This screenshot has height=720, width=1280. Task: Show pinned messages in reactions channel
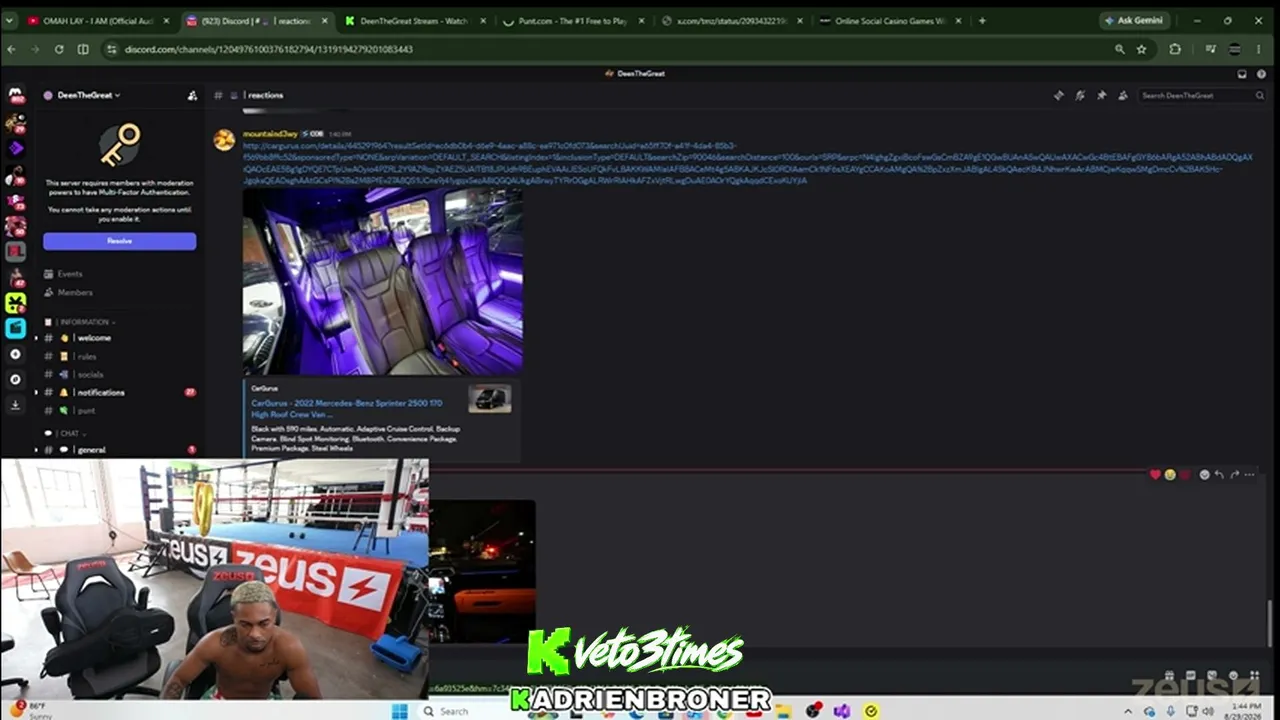coord(1101,96)
